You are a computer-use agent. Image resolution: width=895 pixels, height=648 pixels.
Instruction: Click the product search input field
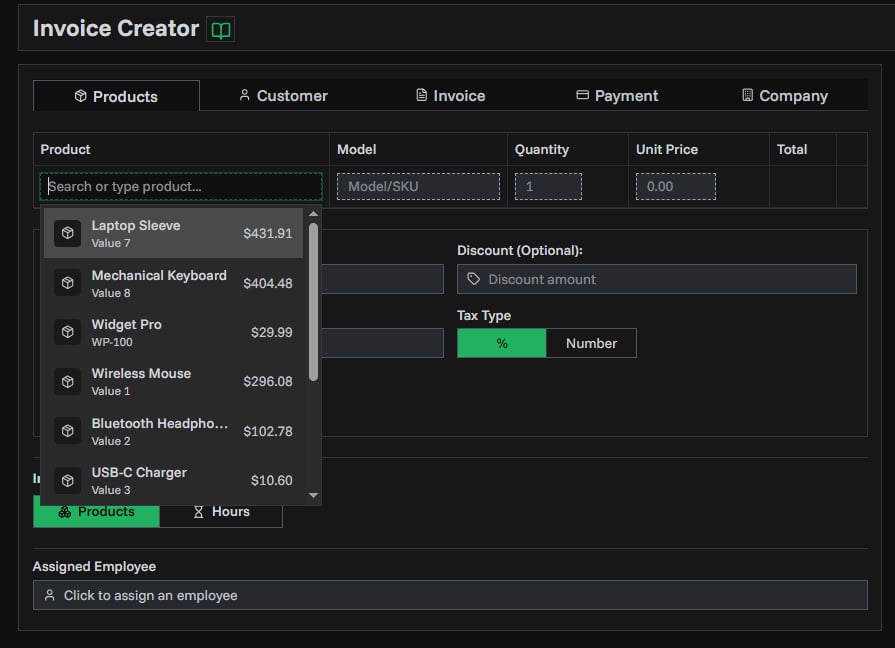(x=180, y=186)
